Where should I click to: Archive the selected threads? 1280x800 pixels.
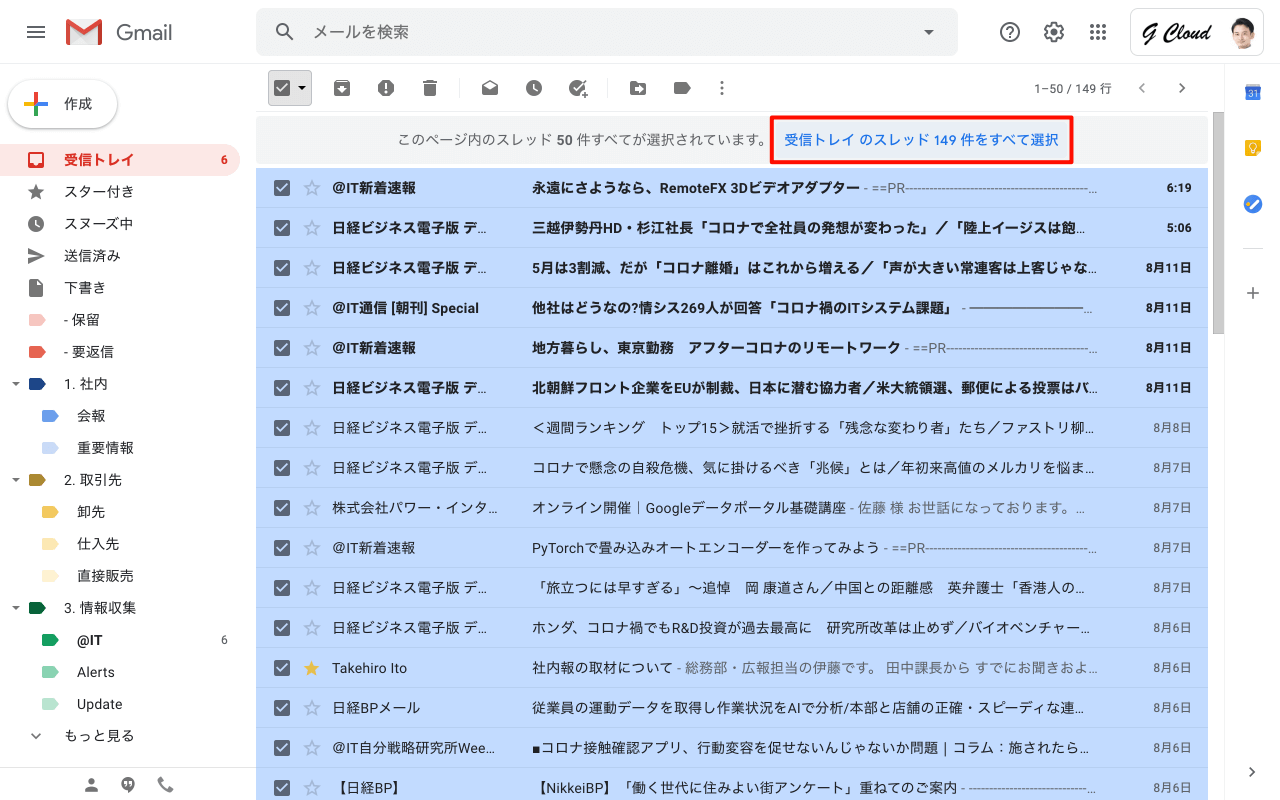pos(342,88)
